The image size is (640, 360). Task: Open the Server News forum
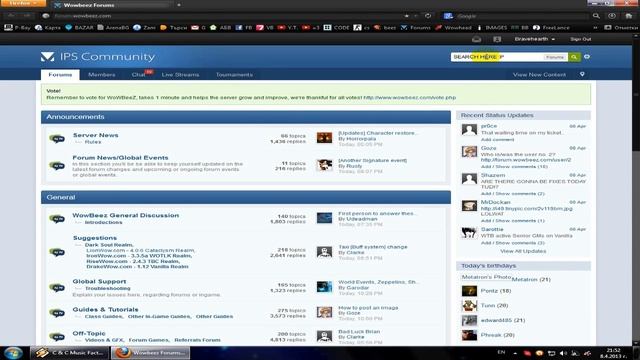pos(96,135)
